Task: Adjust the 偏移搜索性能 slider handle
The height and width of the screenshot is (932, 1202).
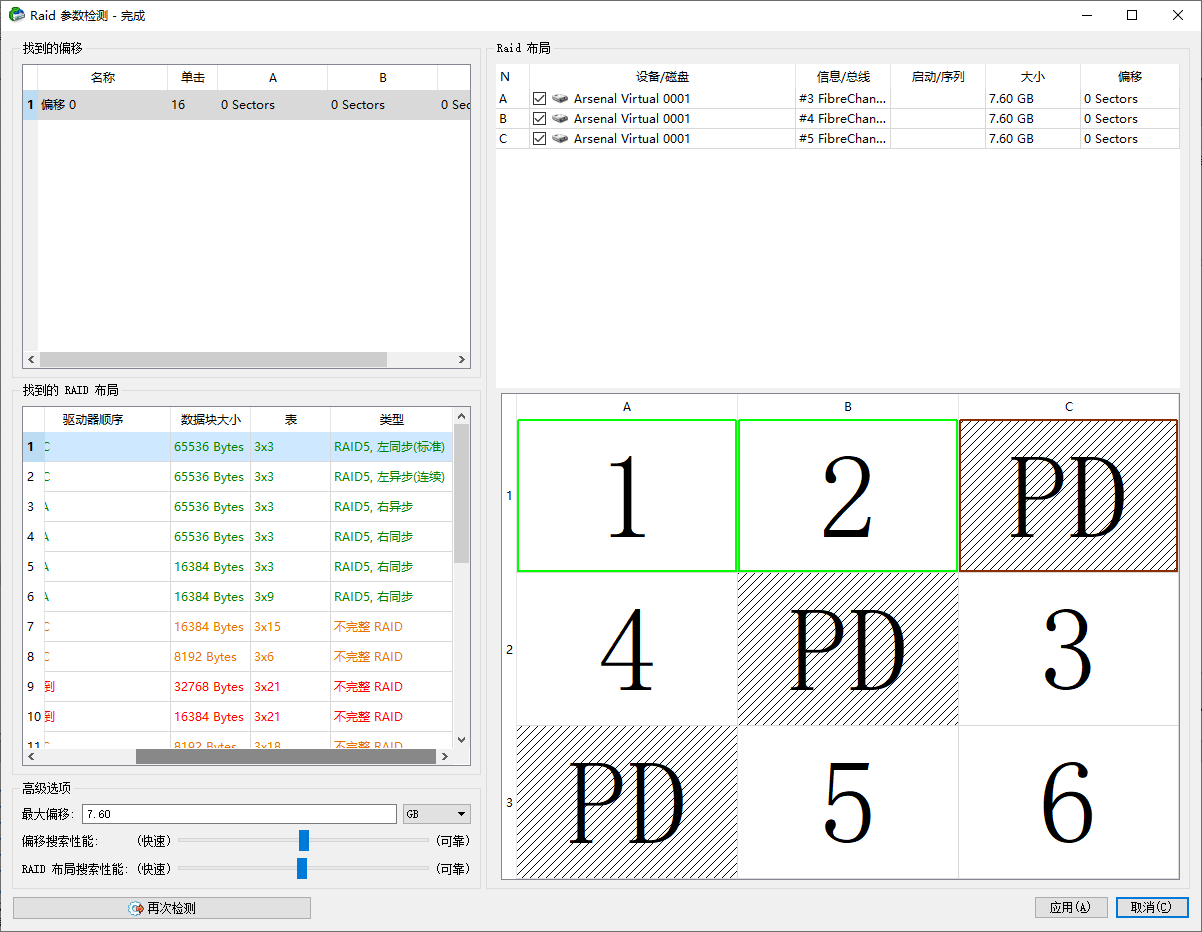Action: (x=304, y=840)
